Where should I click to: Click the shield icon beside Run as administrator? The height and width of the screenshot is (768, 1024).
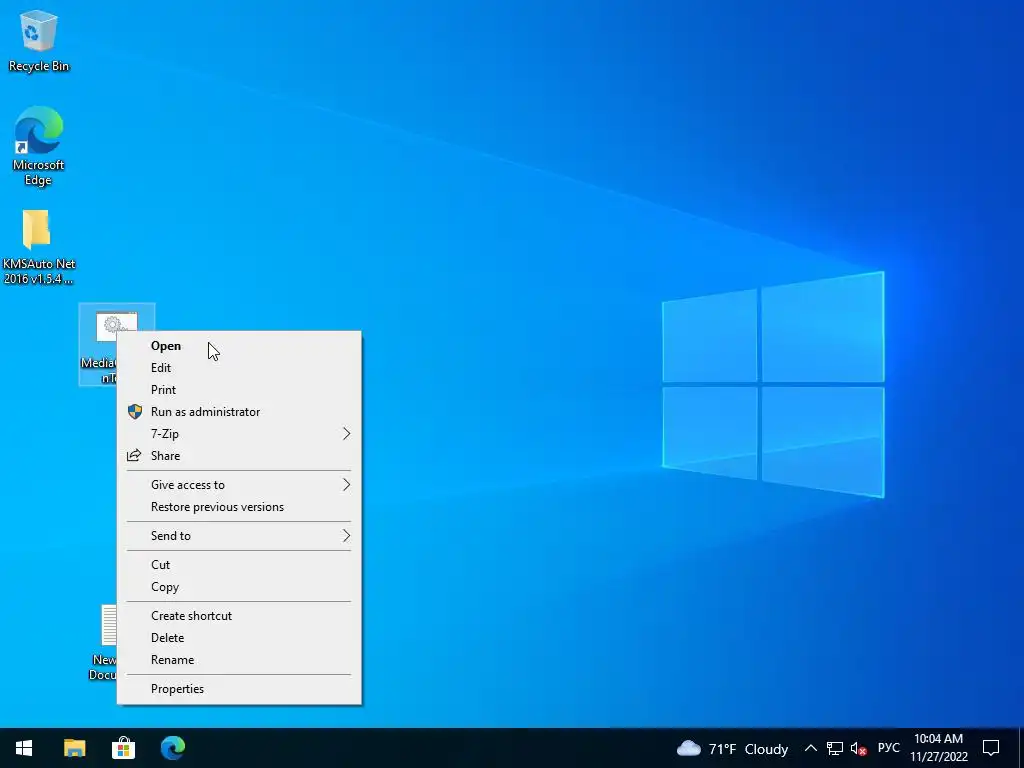[135, 411]
